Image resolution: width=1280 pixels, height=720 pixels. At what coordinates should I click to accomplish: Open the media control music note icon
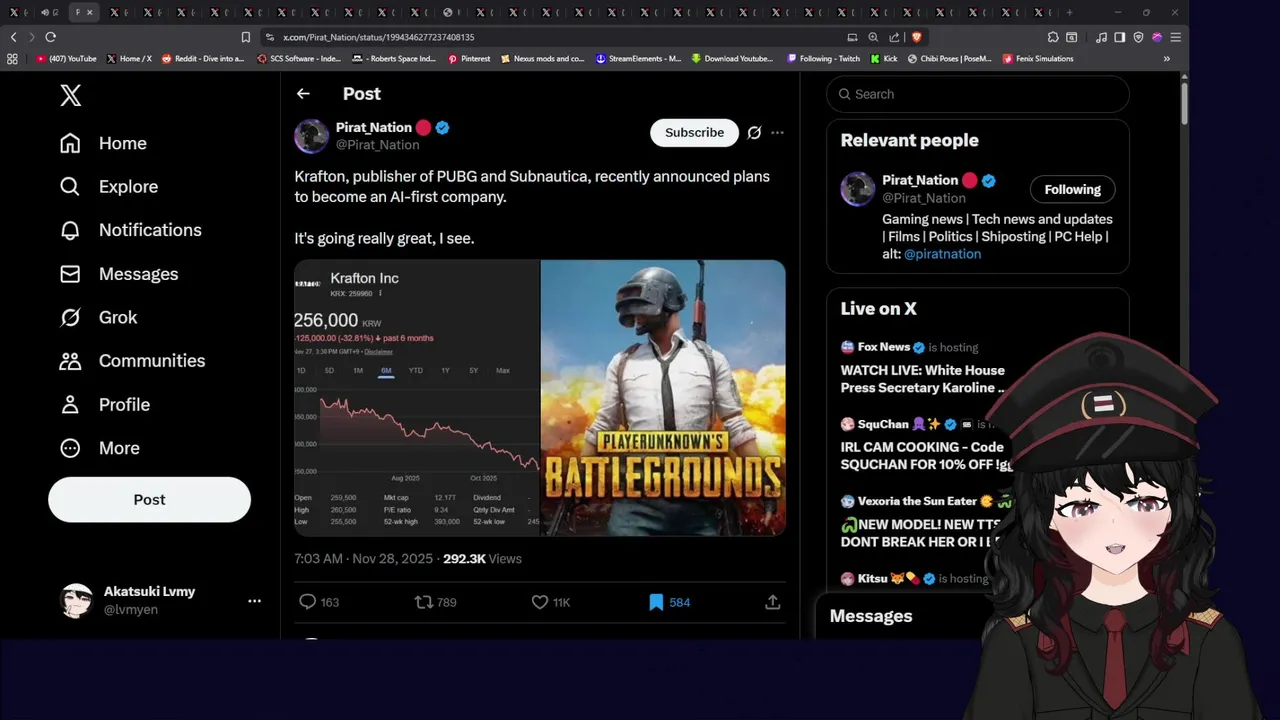click(x=1101, y=37)
